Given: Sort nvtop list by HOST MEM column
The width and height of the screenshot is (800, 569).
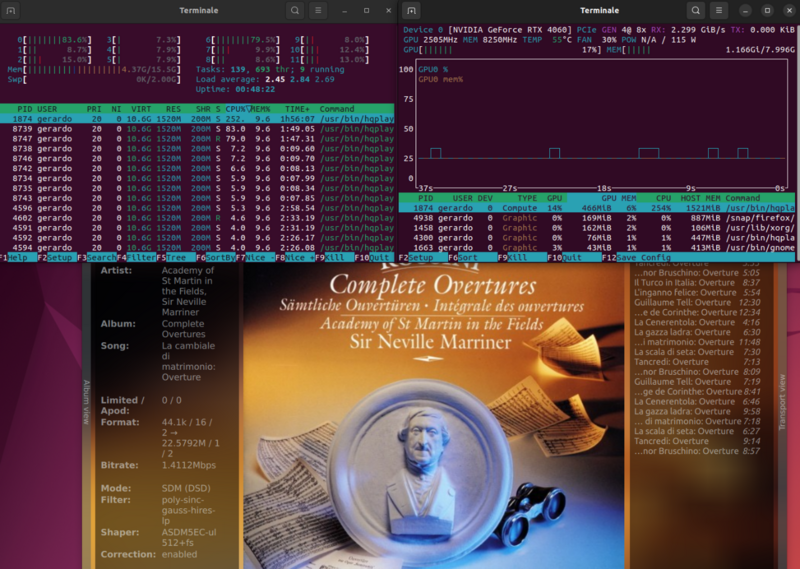Looking at the screenshot, I should pos(700,198).
